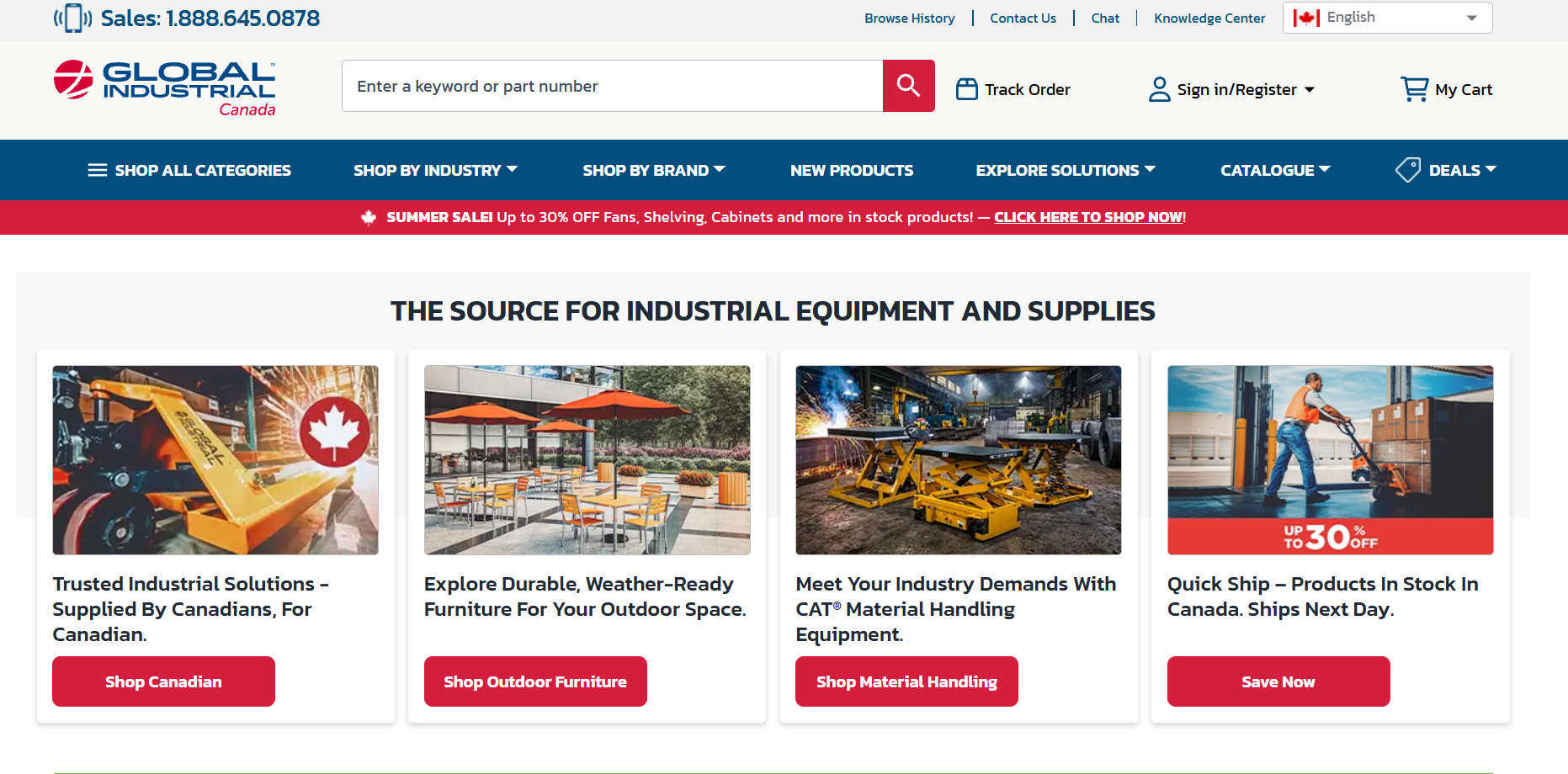Click the red search magnifier button
1568x774 pixels.
908,86
